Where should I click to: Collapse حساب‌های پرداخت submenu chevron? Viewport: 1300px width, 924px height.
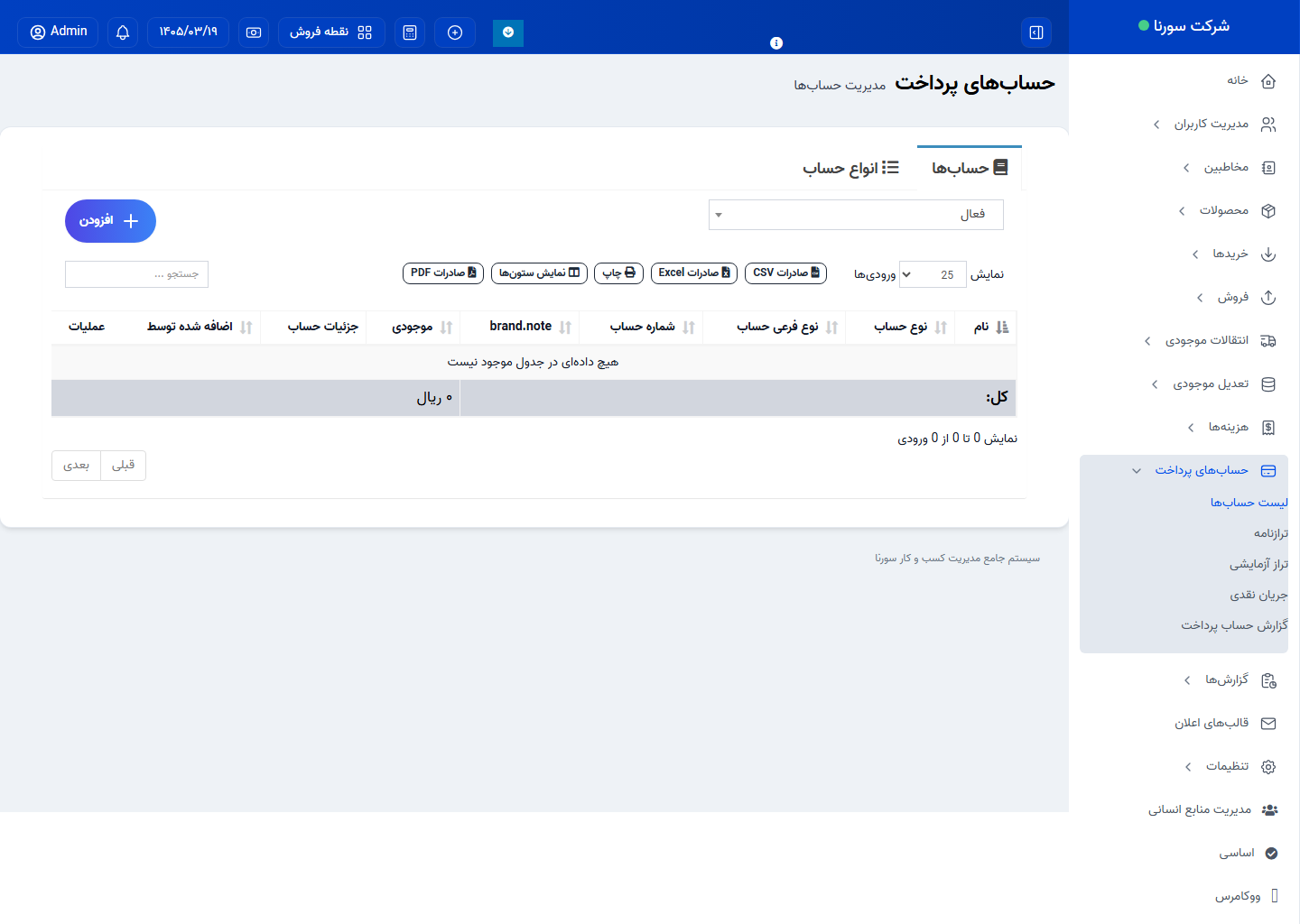point(1137,471)
